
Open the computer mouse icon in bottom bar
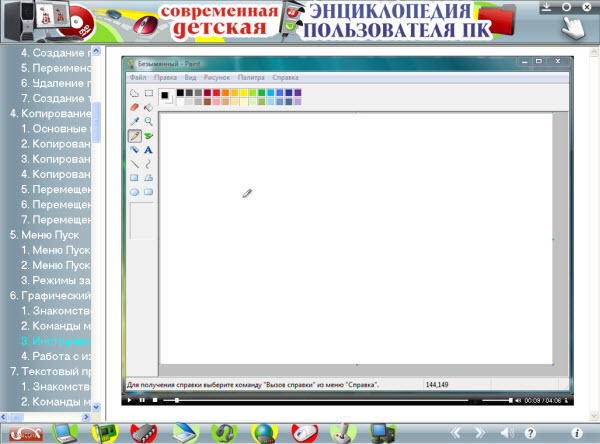305,433
